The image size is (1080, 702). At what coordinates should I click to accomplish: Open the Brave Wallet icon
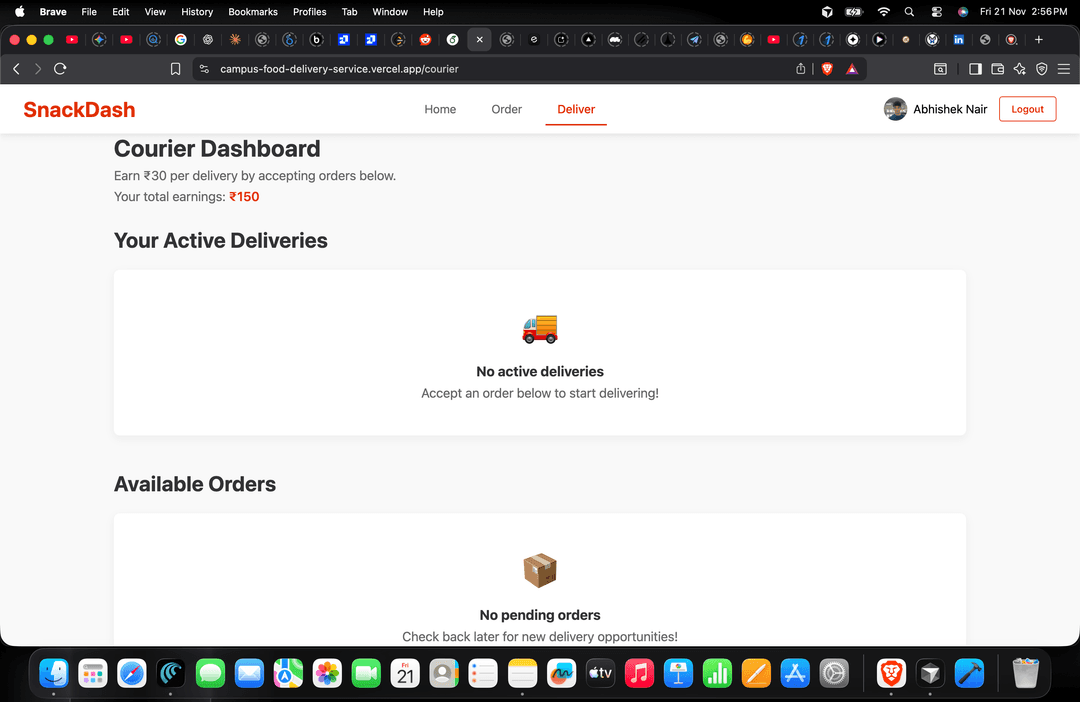click(997, 69)
